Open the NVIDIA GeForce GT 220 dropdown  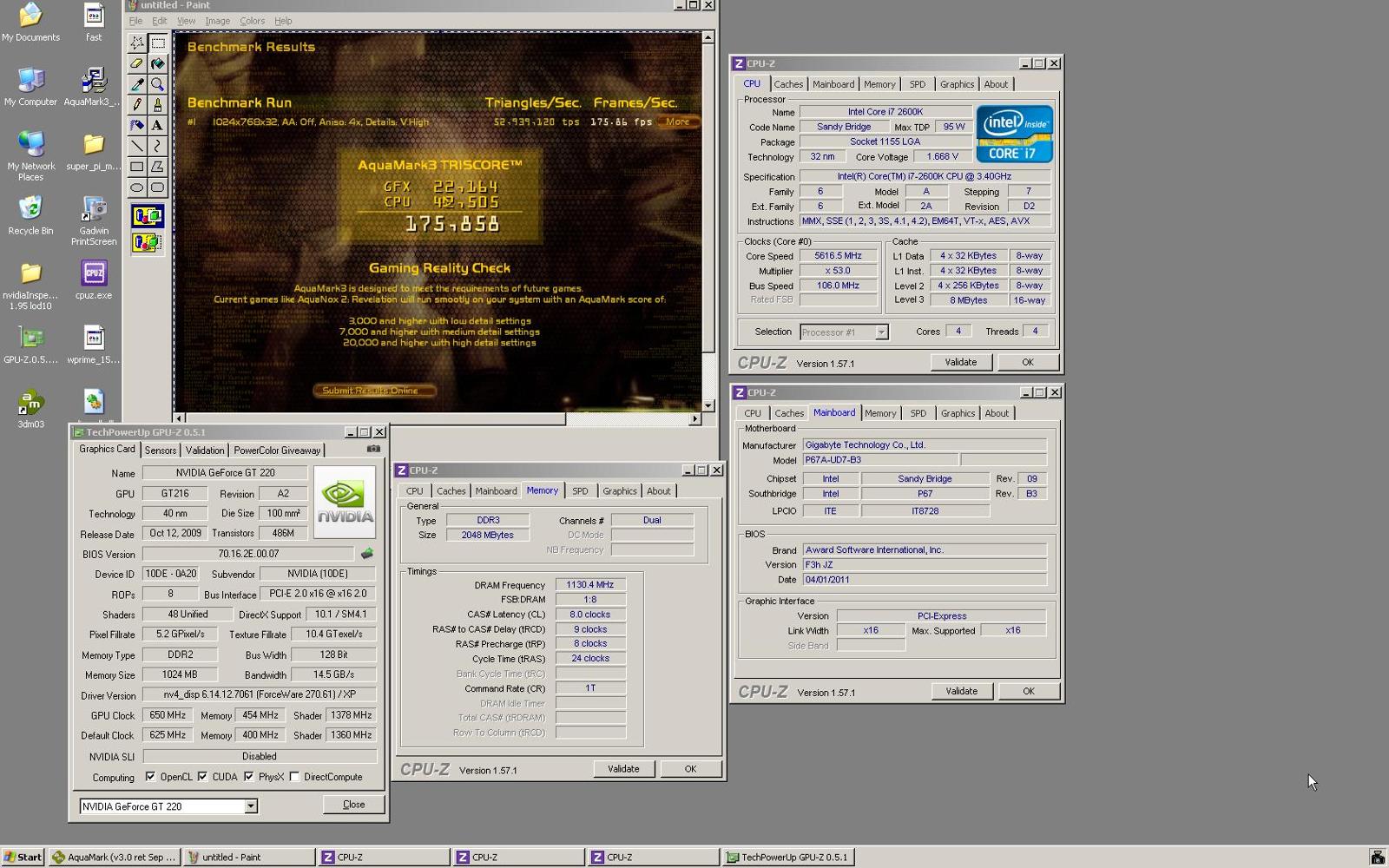[x=250, y=806]
